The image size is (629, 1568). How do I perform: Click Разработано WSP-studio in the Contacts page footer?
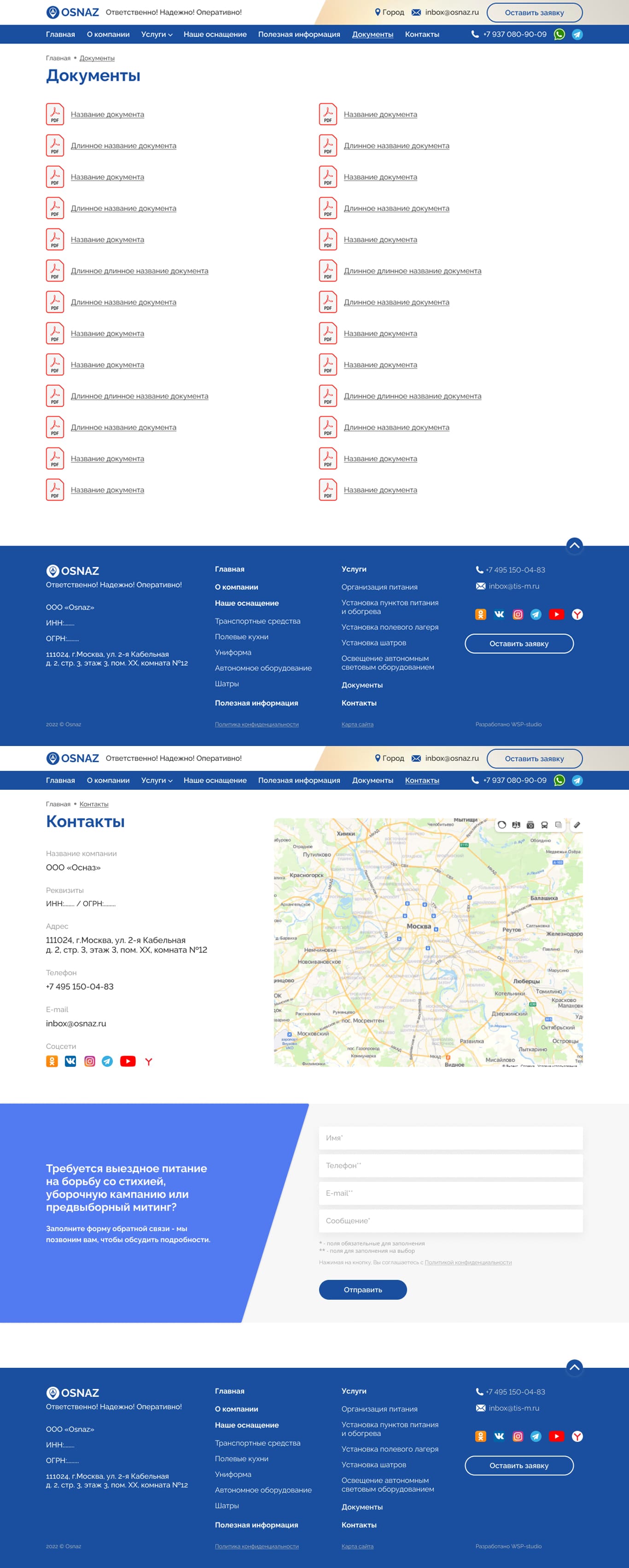[508, 1546]
